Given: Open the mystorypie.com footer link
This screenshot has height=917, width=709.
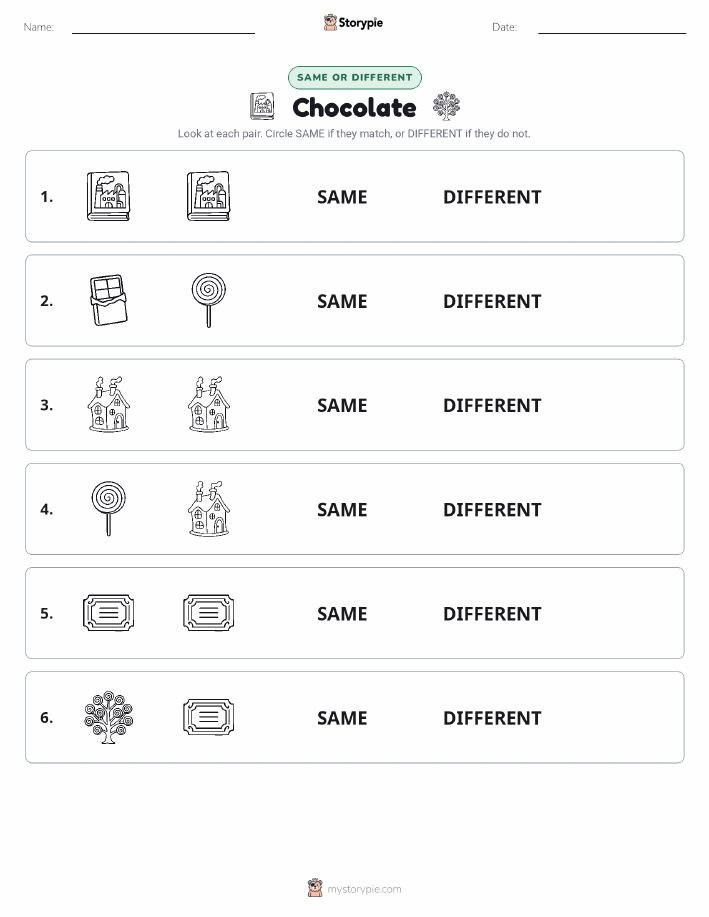Looking at the screenshot, I should coord(364,889).
